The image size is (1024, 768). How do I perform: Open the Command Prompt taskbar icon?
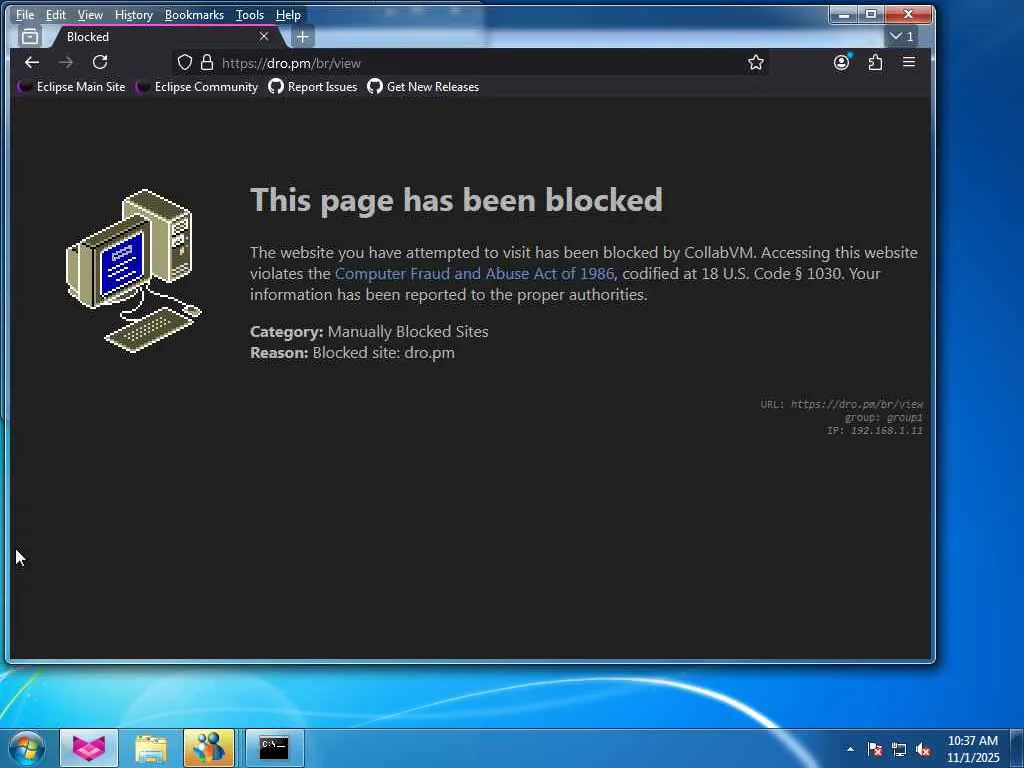point(274,748)
